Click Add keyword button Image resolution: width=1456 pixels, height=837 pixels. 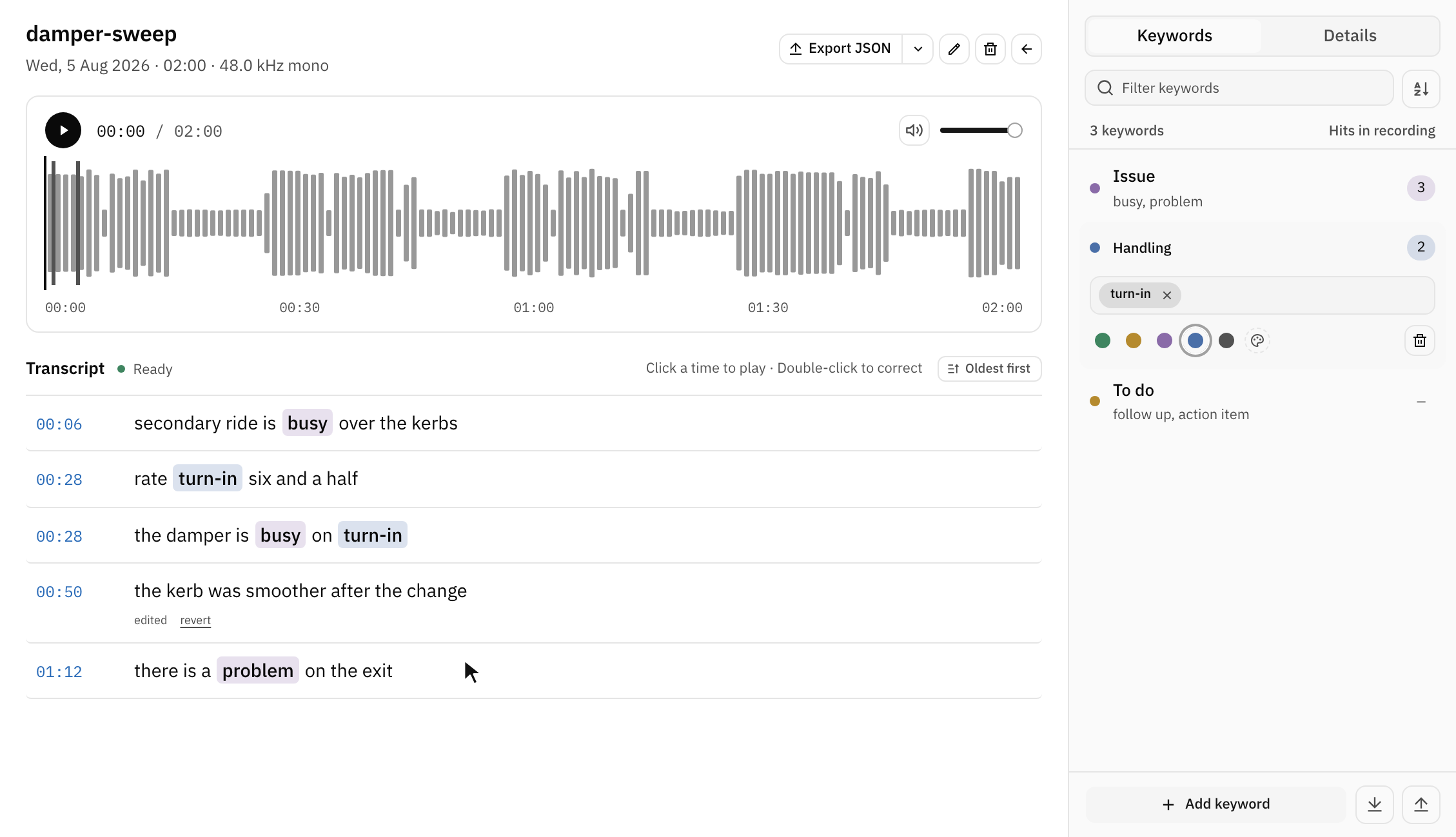click(1216, 804)
